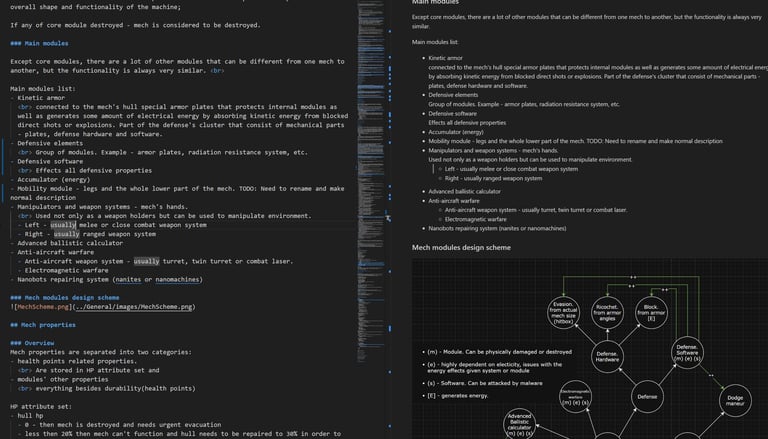Click '- Accumulator (energy)' line in editor
768x439 pixels.
[x=50, y=179]
